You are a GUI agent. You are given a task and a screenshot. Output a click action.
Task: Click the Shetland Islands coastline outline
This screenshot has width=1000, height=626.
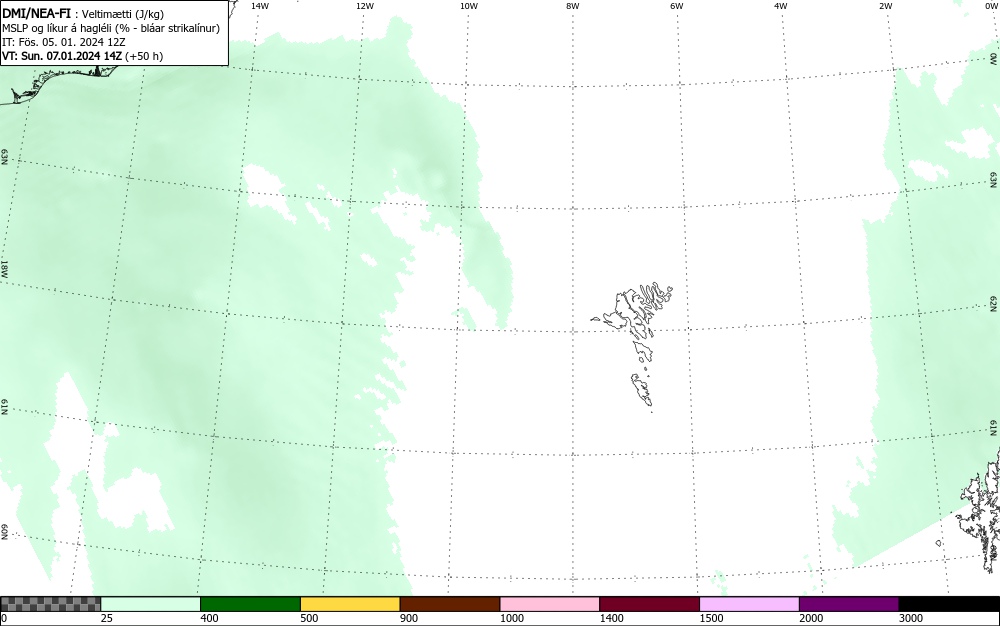978,512
